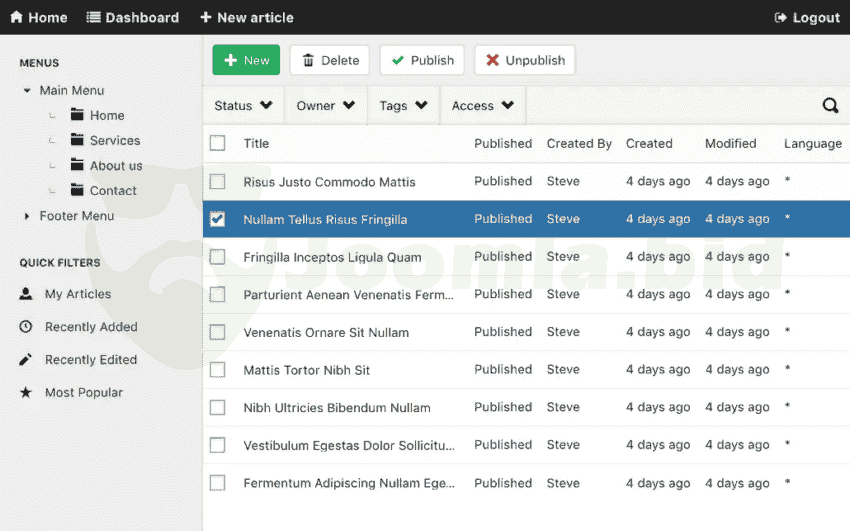Select New article in top bar
The image size is (850, 531).
point(246,18)
